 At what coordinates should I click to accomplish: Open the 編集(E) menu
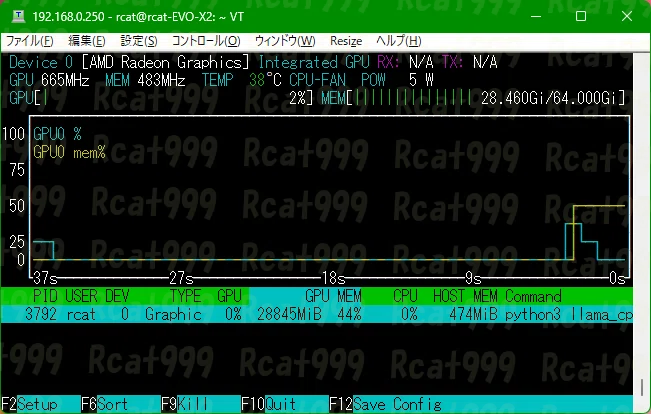tap(87, 41)
